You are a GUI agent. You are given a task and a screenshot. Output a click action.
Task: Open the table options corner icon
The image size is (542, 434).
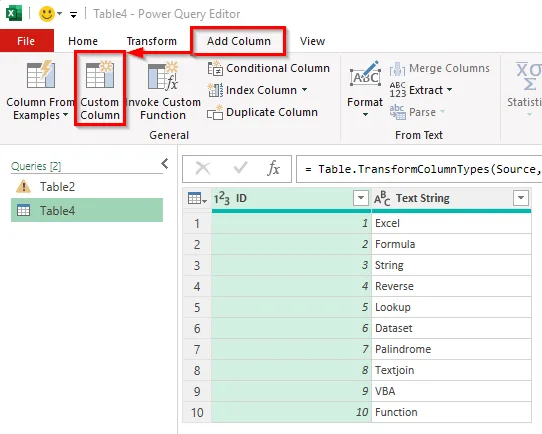click(x=197, y=198)
